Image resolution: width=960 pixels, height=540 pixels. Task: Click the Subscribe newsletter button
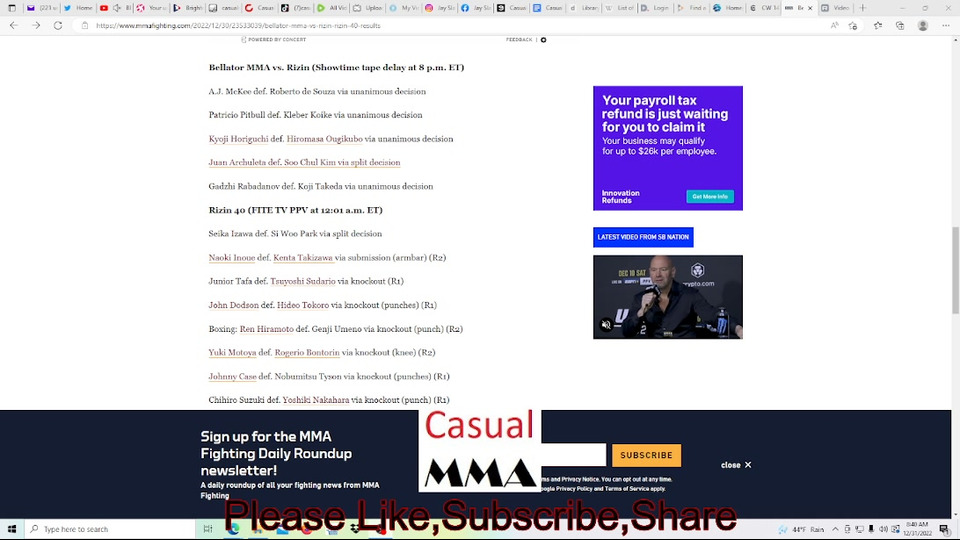coord(646,455)
